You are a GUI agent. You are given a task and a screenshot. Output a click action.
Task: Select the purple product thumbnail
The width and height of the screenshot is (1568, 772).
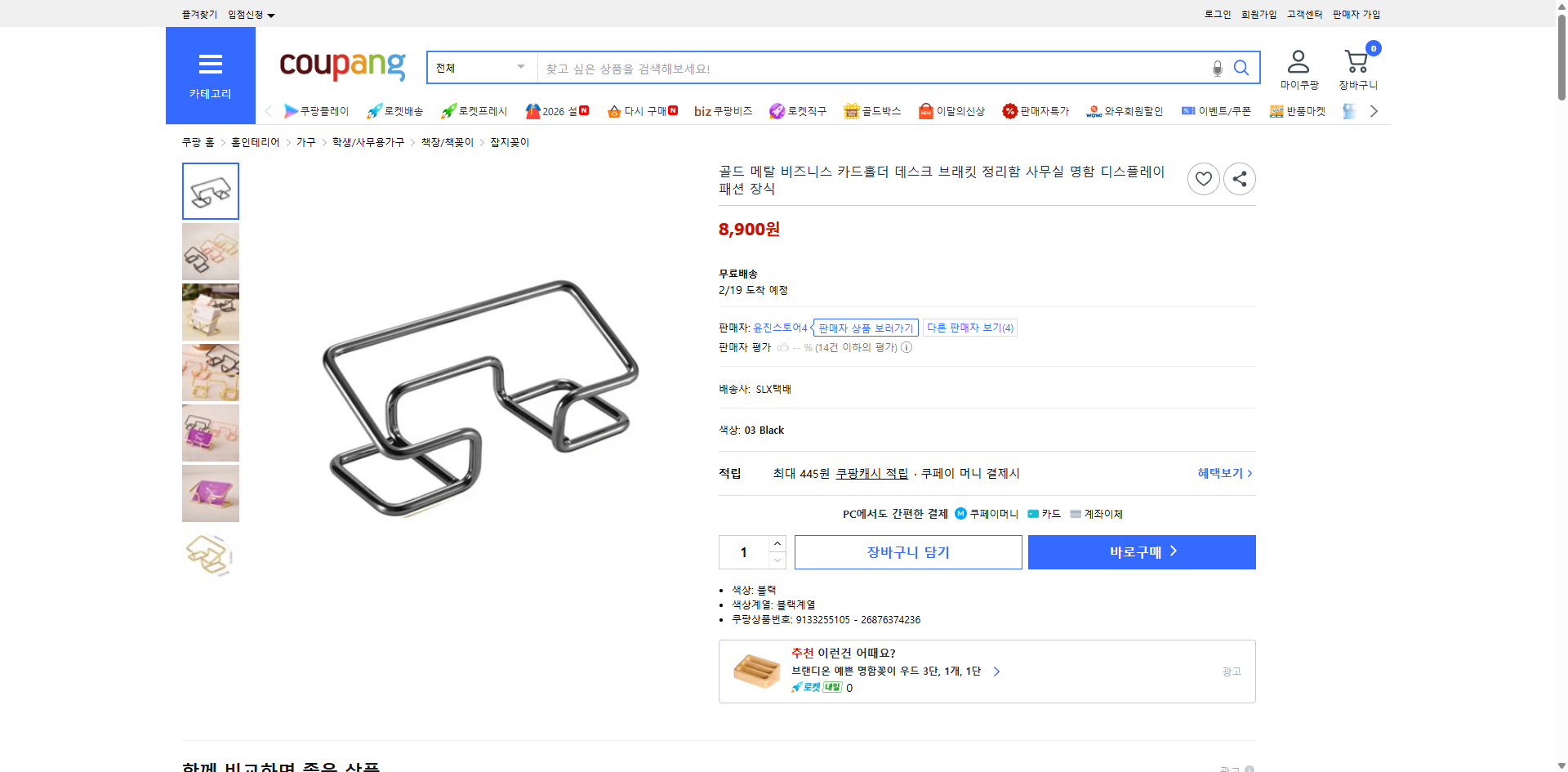(210, 493)
